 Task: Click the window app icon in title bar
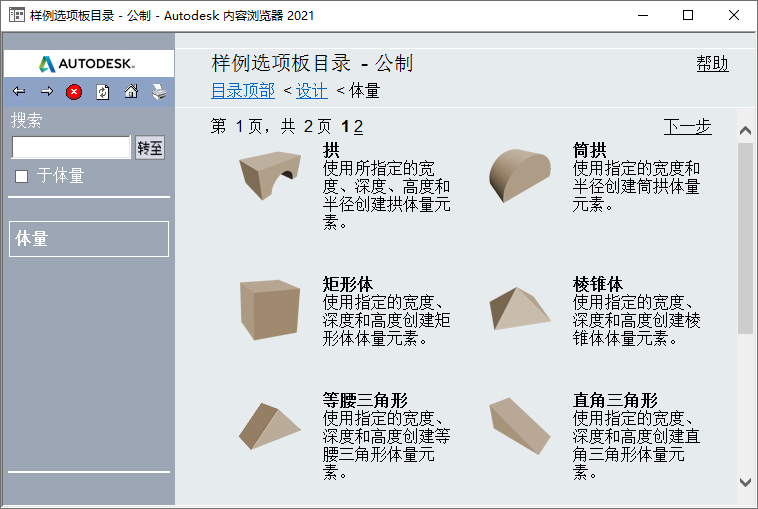(16, 15)
